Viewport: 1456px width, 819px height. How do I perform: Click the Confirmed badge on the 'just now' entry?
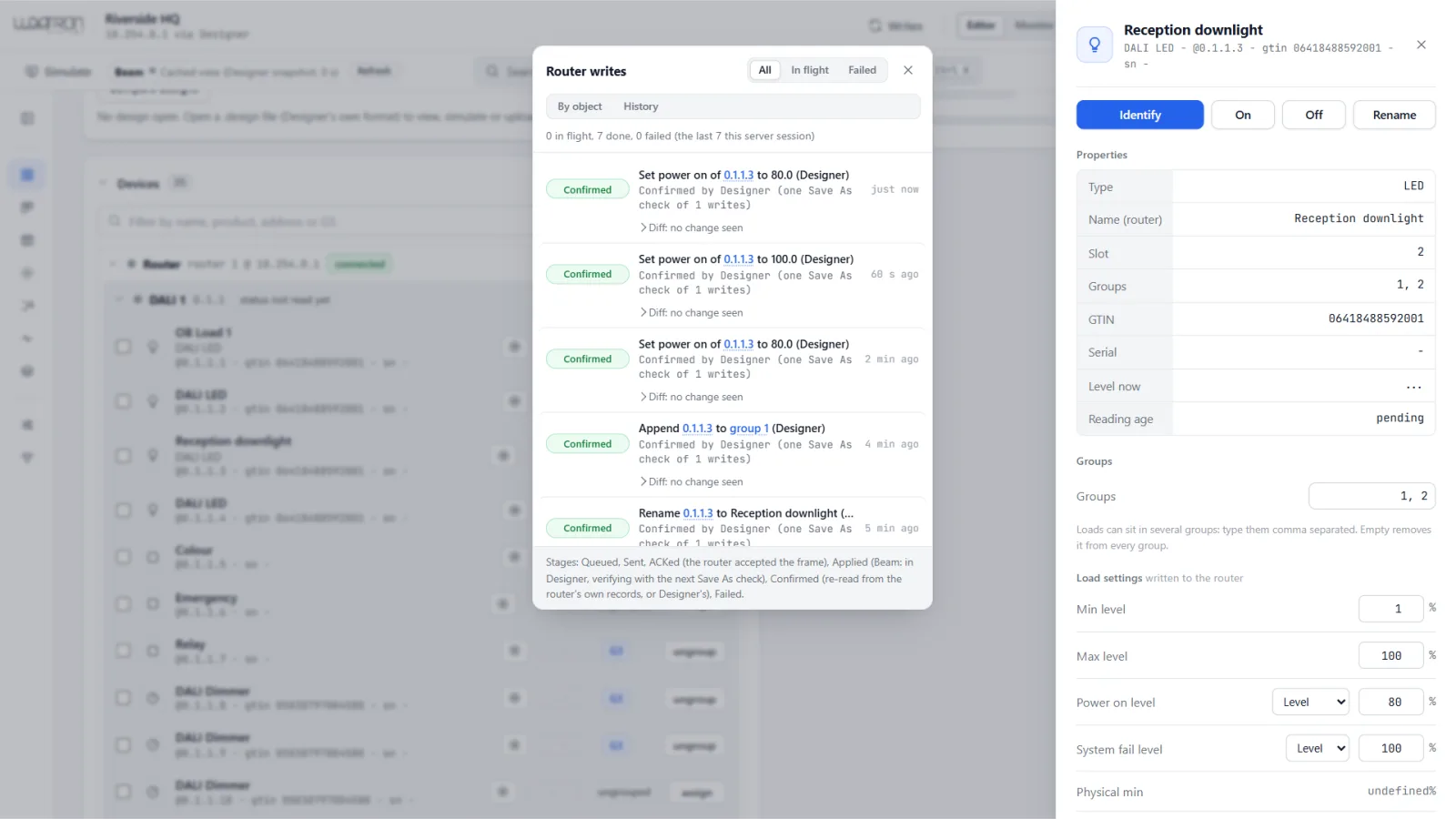(x=587, y=189)
